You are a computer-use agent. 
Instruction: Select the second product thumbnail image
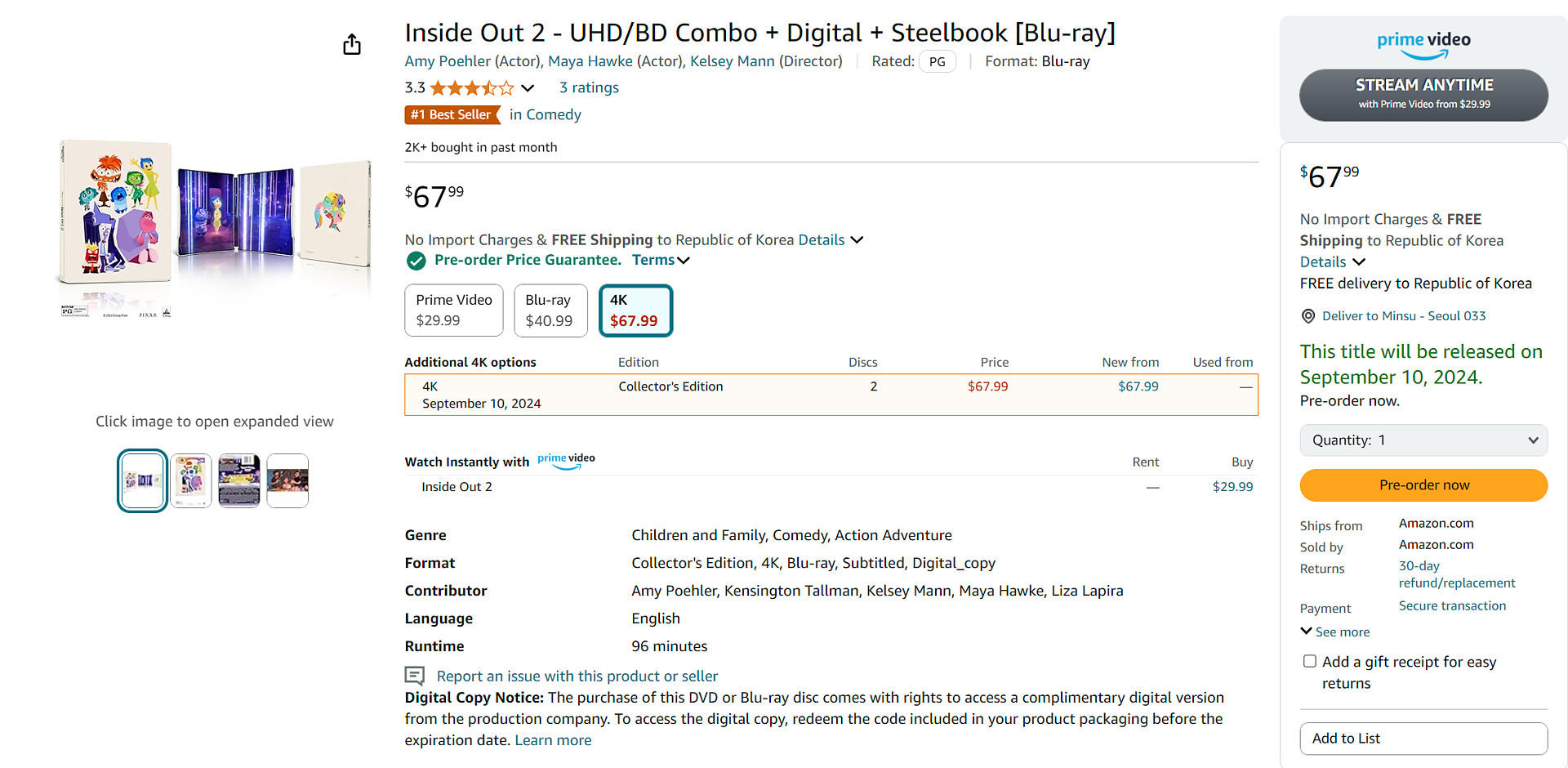coord(191,480)
